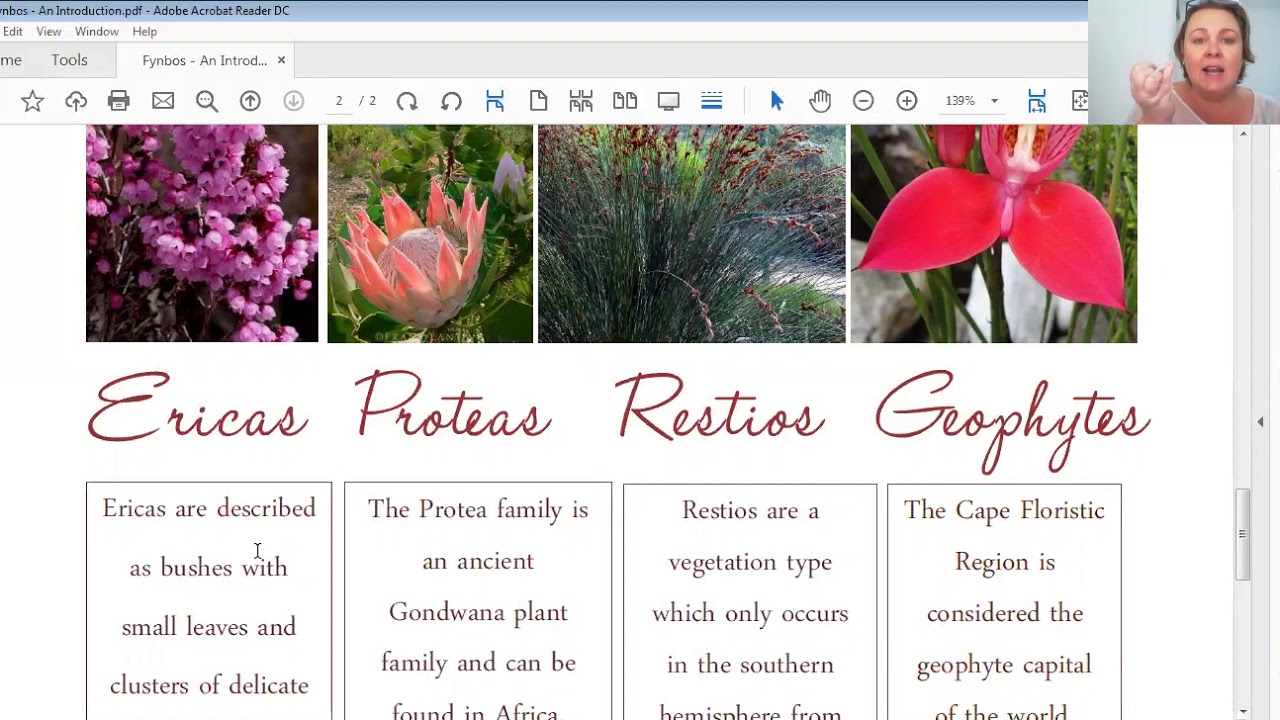1280x720 pixels.
Task: Expand the right-hand tools pane arrow
Action: pyautogui.click(x=1260, y=422)
